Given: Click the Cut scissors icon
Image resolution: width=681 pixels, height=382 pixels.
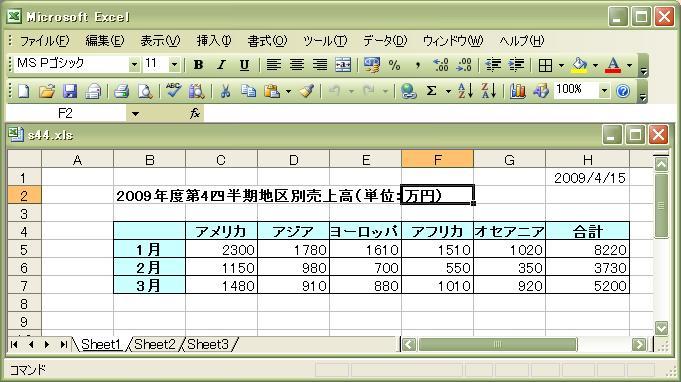Looking at the screenshot, I should click(x=225, y=91).
